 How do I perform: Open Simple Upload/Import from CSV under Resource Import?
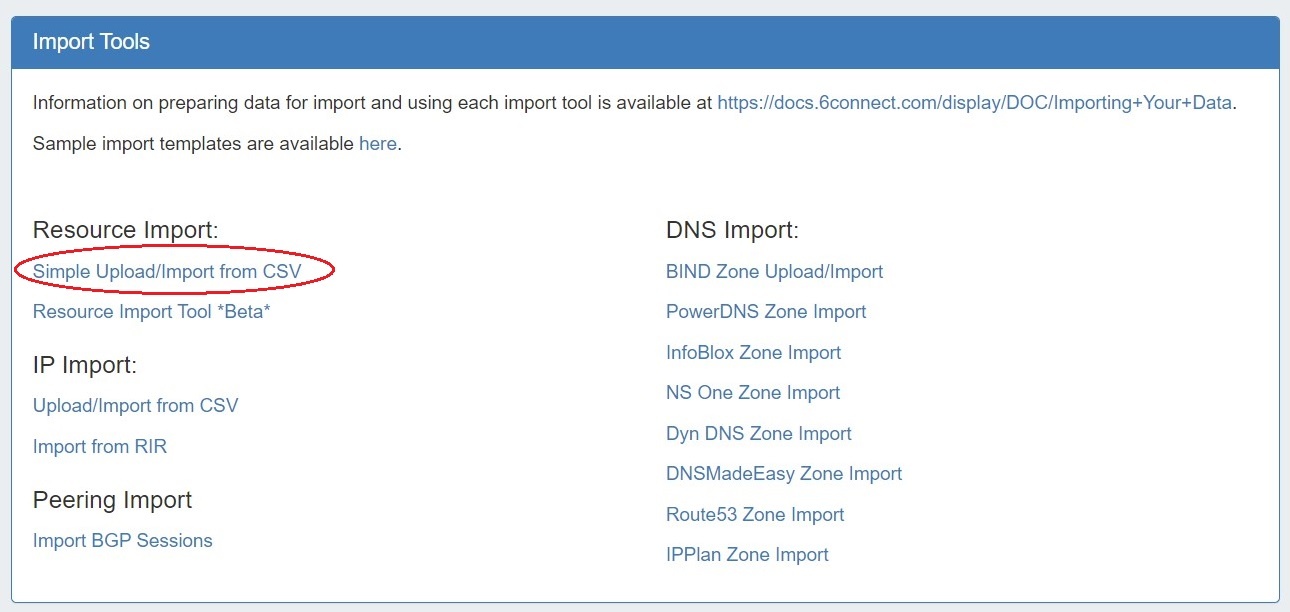pos(167,271)
